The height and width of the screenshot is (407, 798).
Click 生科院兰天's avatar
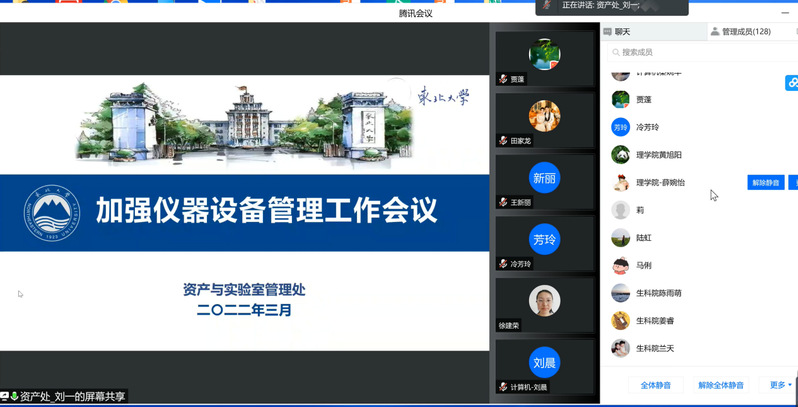tap(620, 348)
